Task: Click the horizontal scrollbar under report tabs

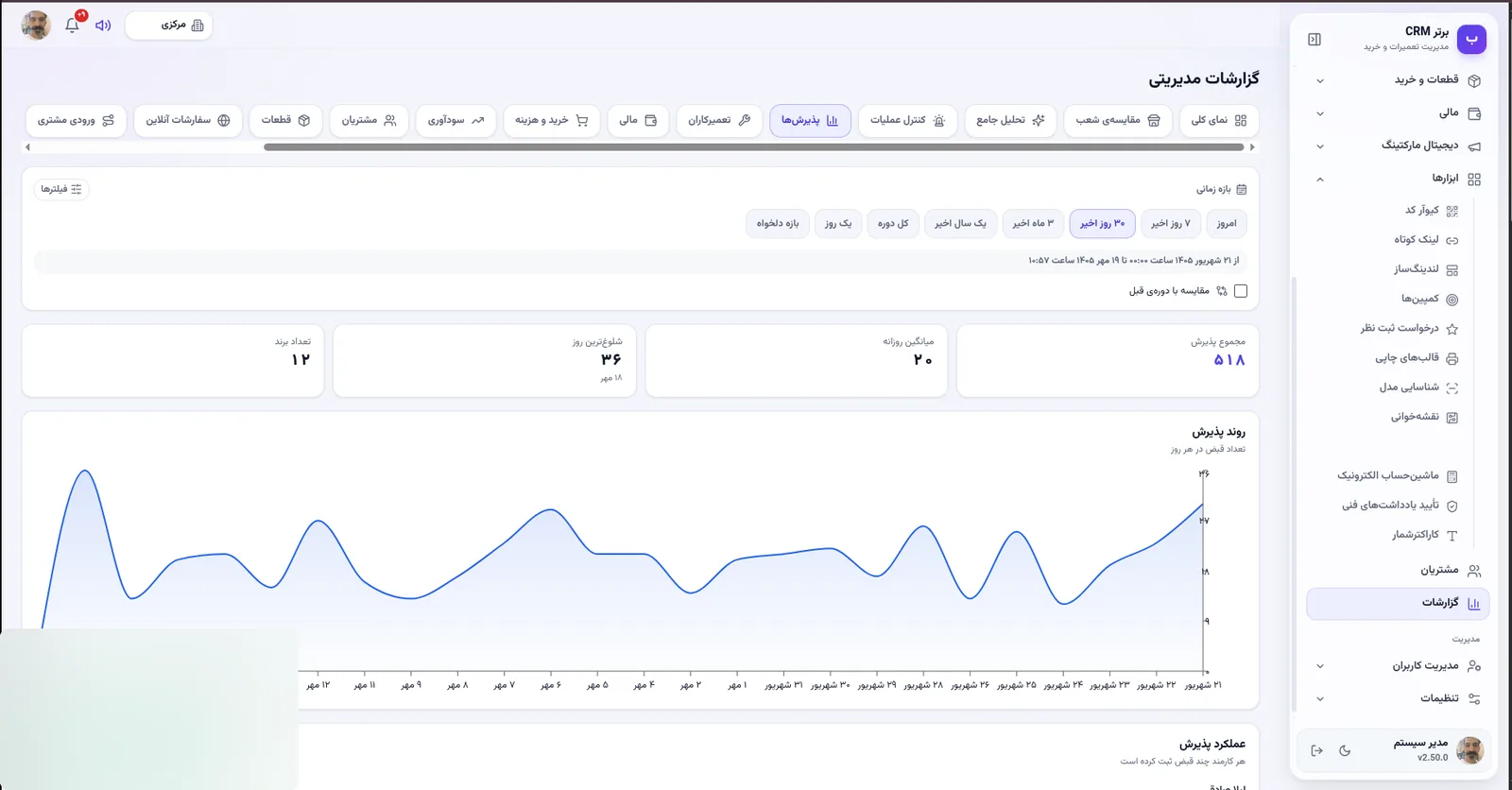Action: [754, 147]
